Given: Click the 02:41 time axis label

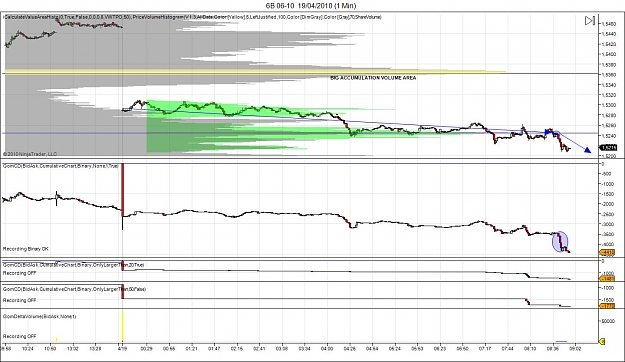Looking at the screenshot, I should (259, 348).
